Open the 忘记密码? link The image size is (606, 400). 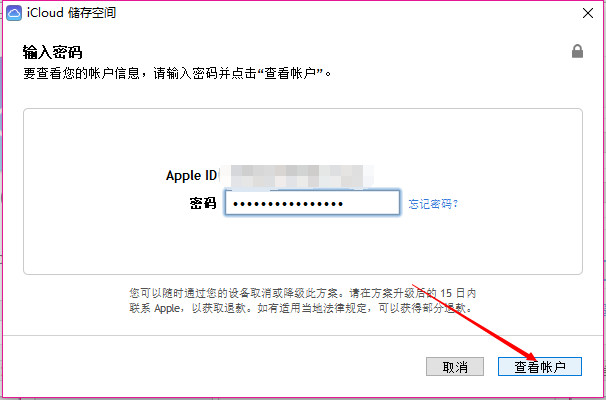point(433,204)
